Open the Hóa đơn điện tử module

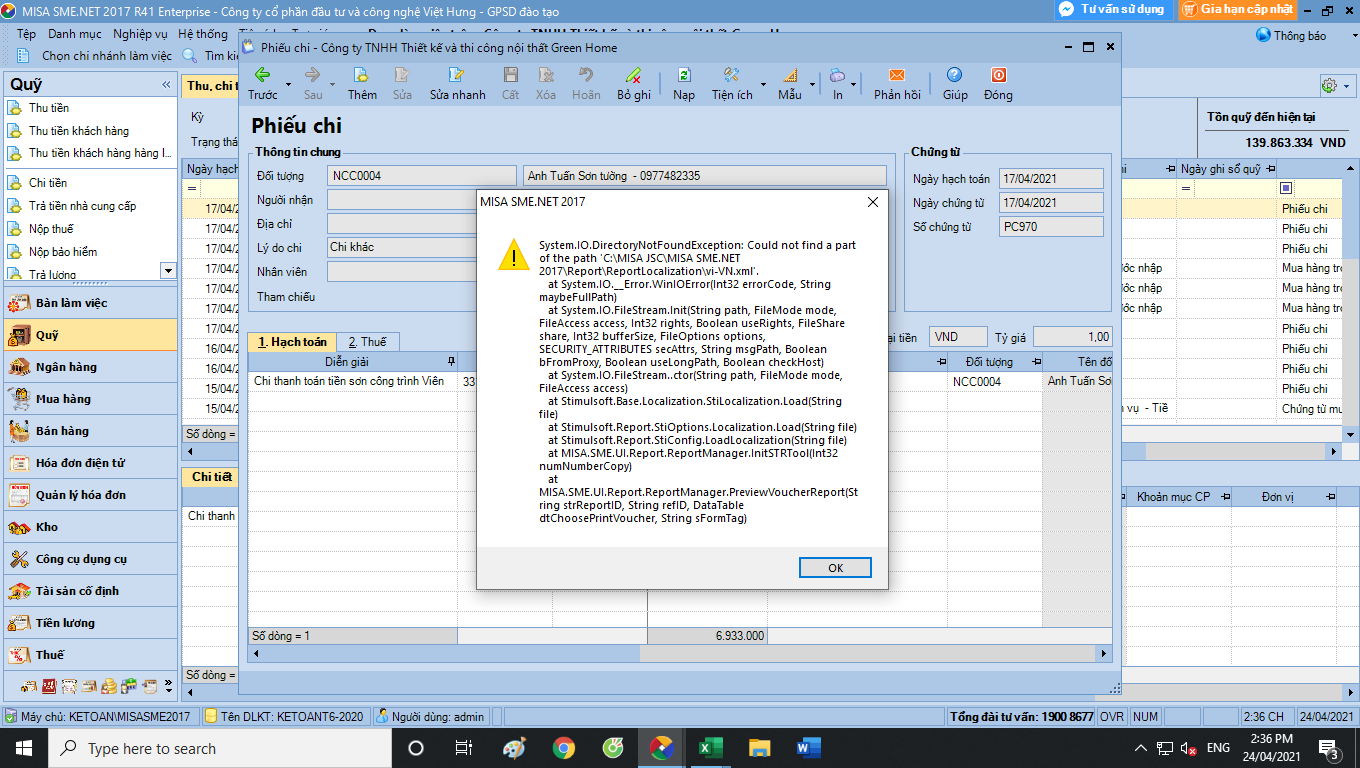tap(91, 463)
